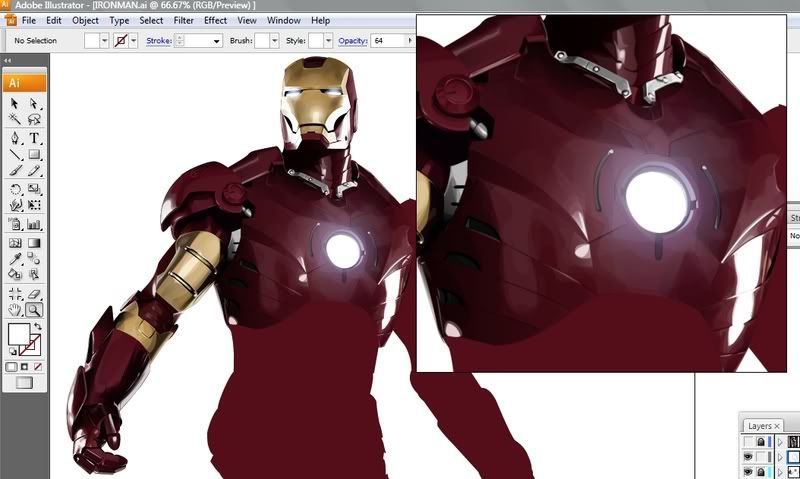Reset to default fill and stroke
Viewport: 800px width, 479px height.
[x=13, y=351]
